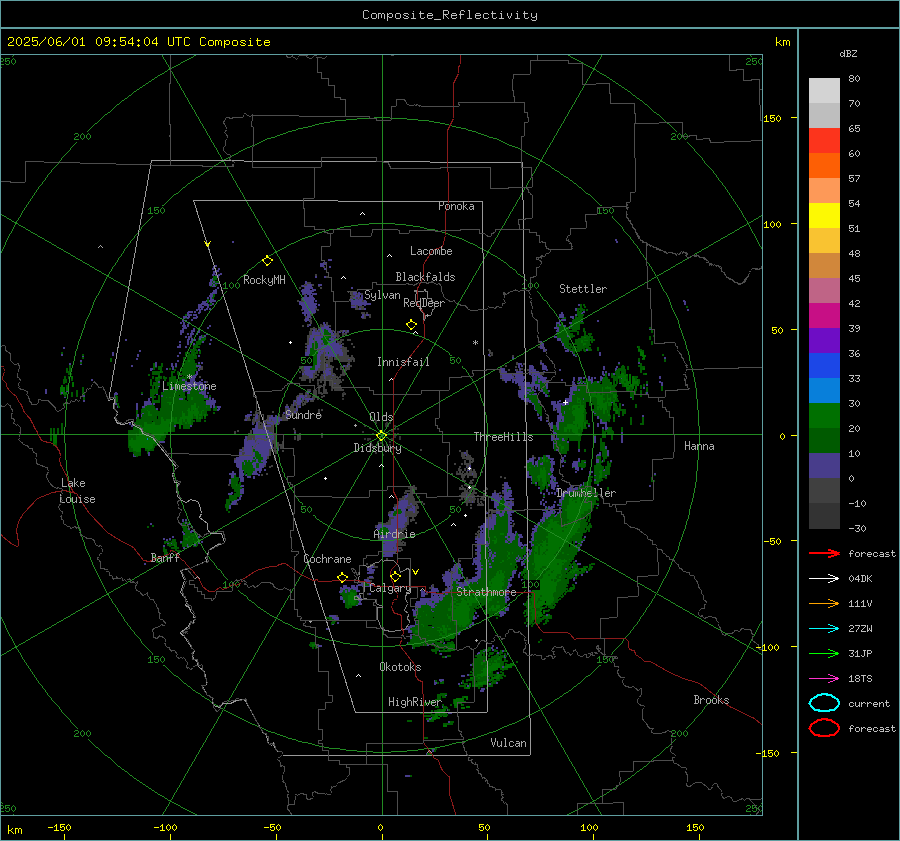The image size is (900, 841).
Task: Click the Didsbury label
Action: (x=377, y=448)
